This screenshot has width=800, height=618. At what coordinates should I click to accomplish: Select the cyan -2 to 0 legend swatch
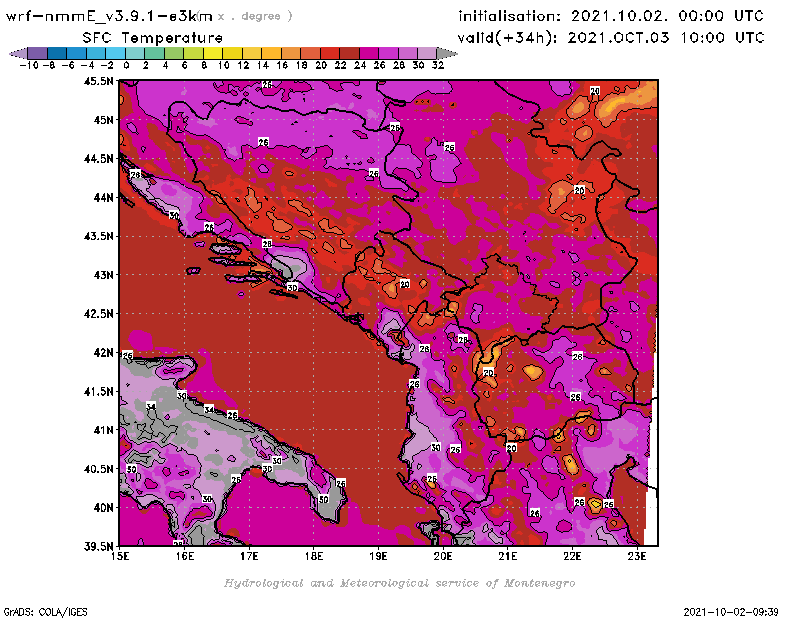pyautogui.click(x=115, y=53)
